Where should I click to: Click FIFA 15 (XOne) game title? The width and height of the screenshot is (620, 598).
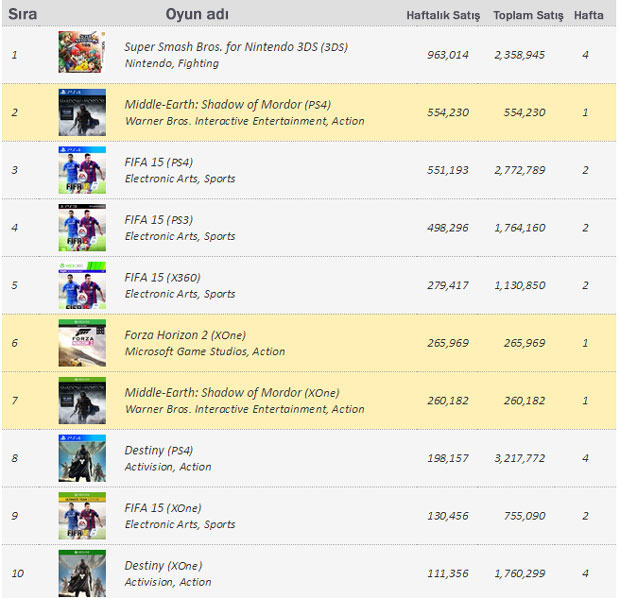click(164, 508)
